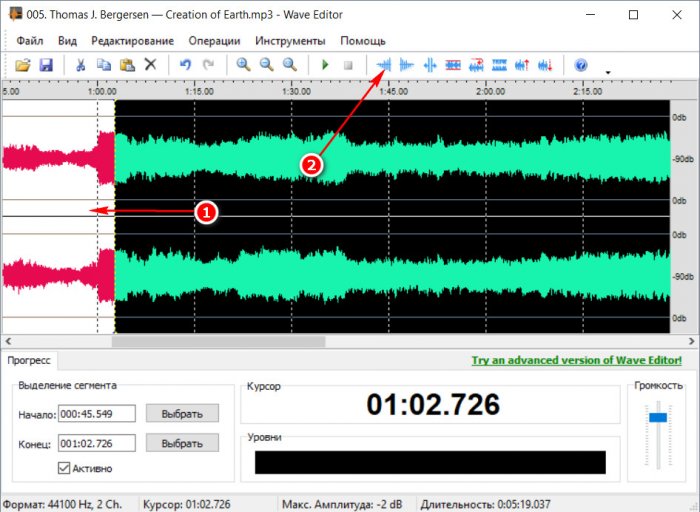
Task: Click the third blue waveform icon with centre line
Action: (430, 66)
